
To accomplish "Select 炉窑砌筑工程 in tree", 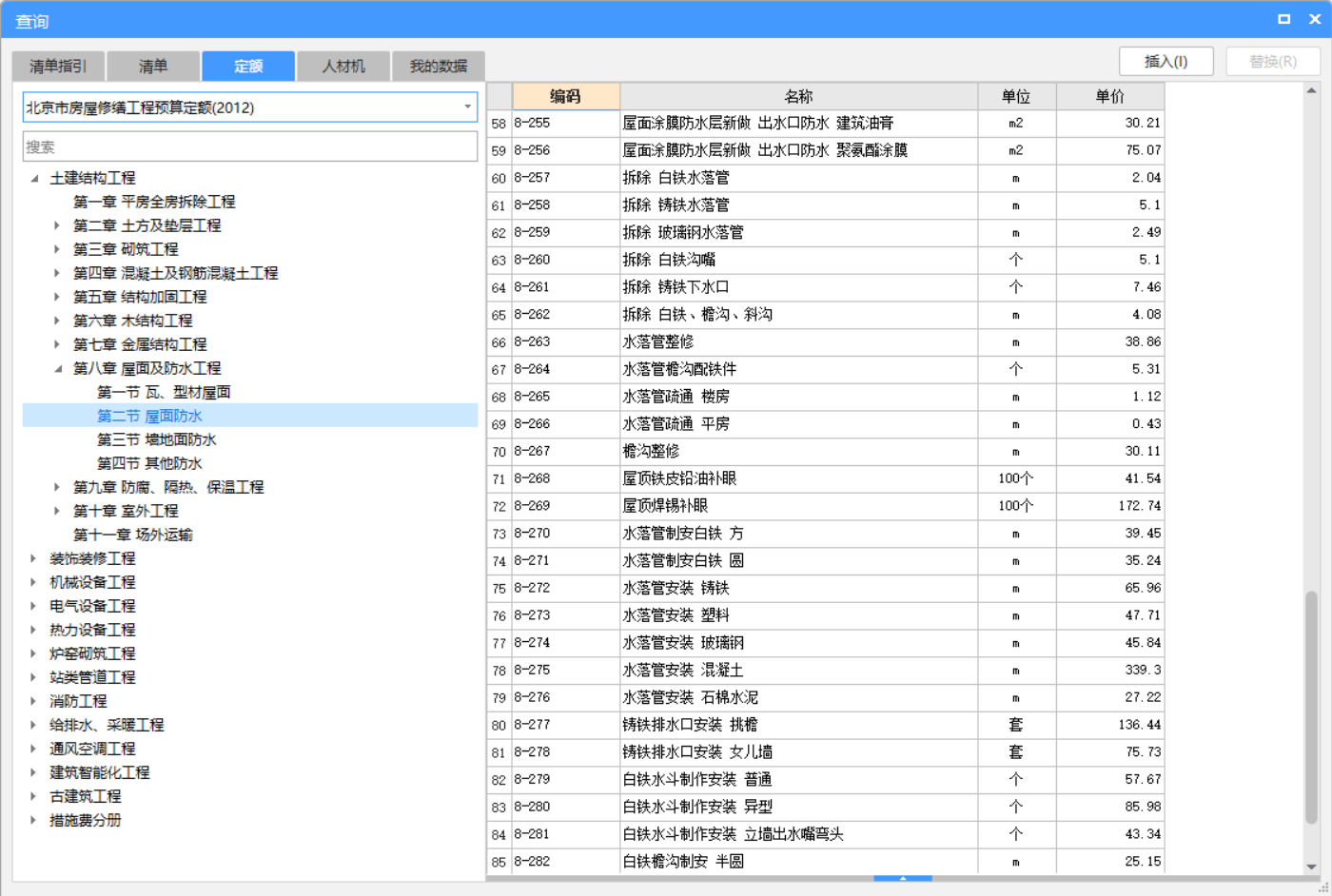I will tap(92, 653).
